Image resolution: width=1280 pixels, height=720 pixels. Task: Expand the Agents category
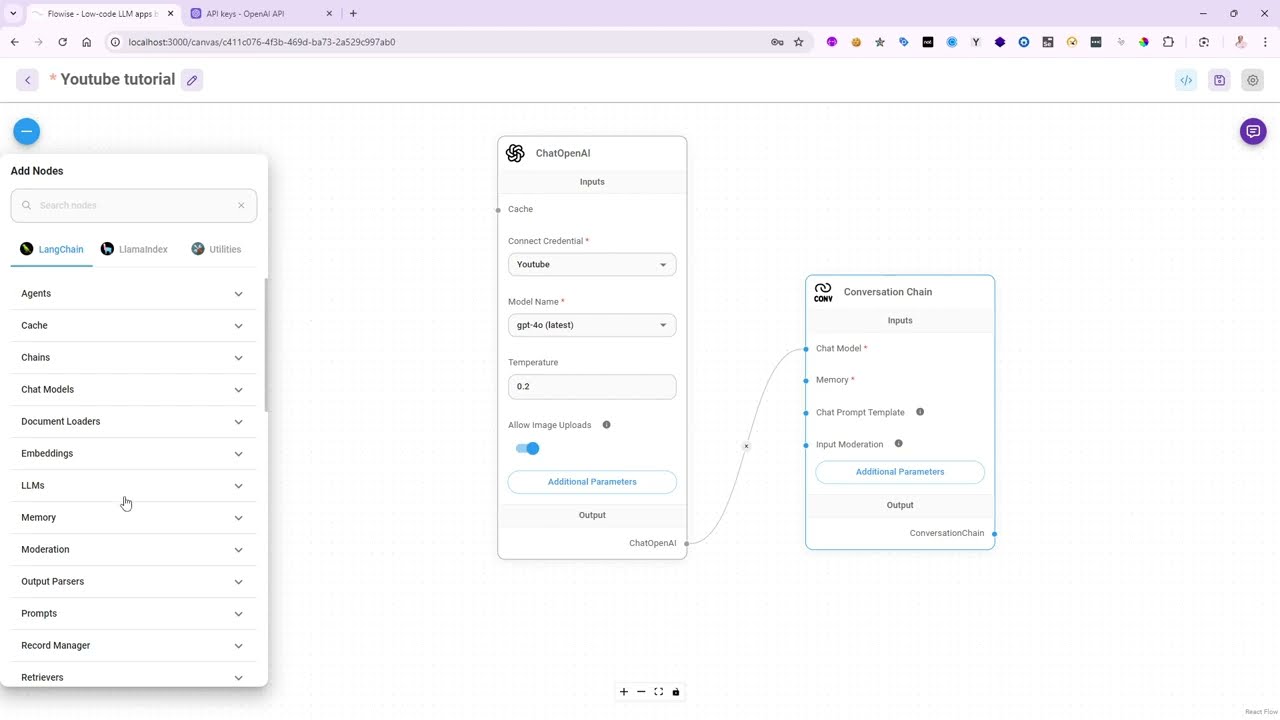click(133, 294)
